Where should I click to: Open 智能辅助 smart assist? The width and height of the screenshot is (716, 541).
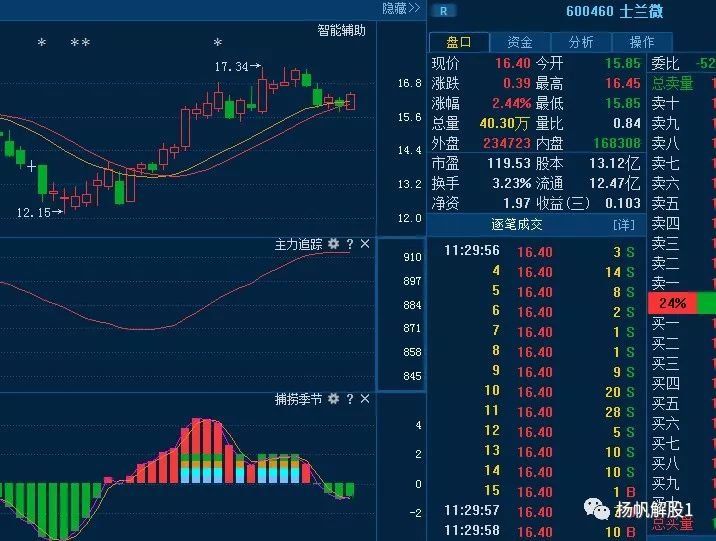click(x=342, y=31)
